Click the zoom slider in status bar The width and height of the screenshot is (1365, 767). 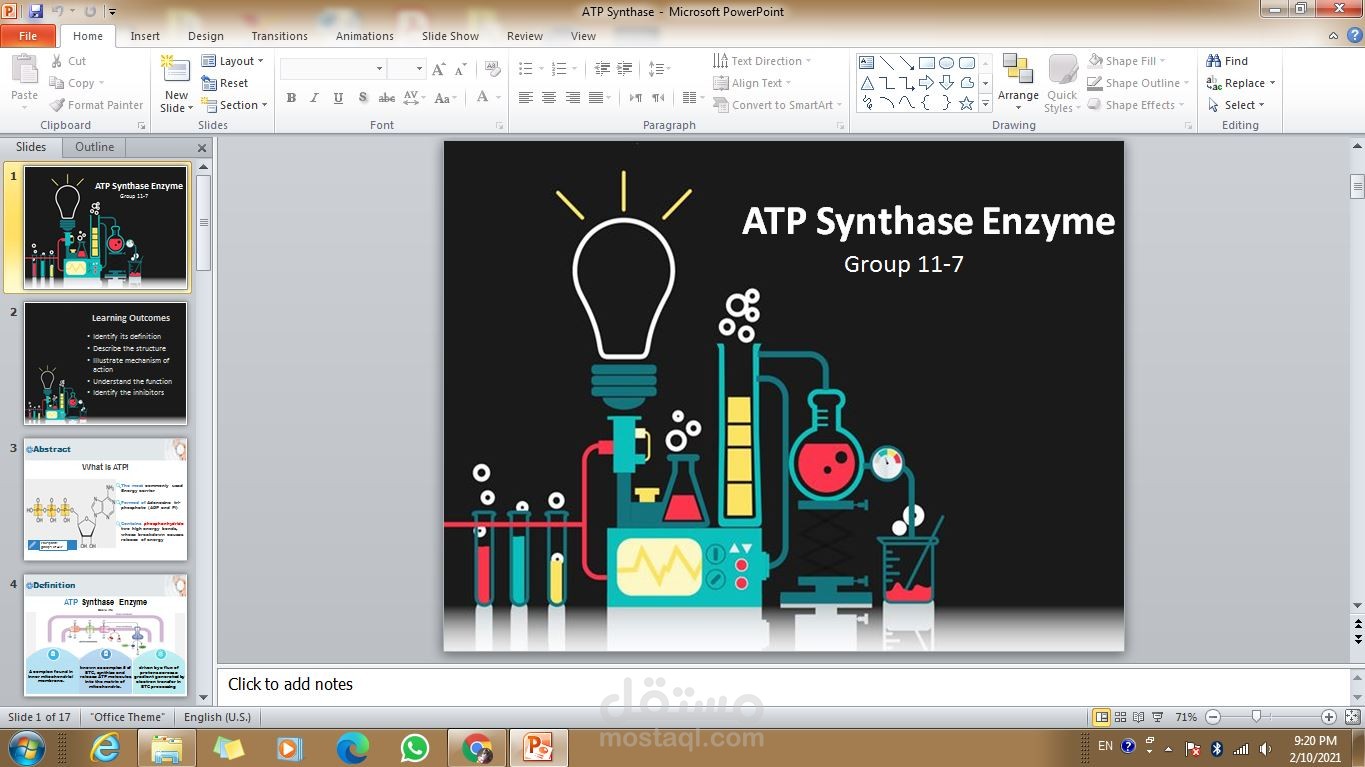click(x=1256, y=717)
